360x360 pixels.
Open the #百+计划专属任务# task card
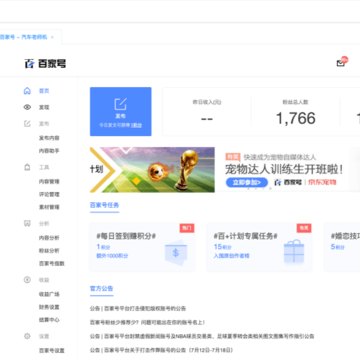tap(259, 247)
